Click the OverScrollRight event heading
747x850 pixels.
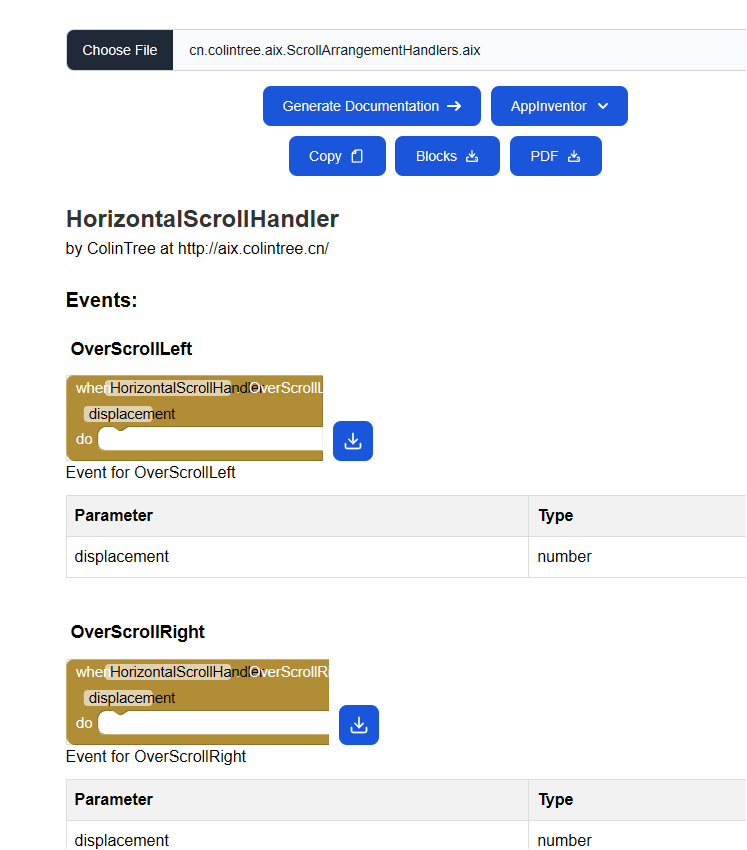[138, 632]
